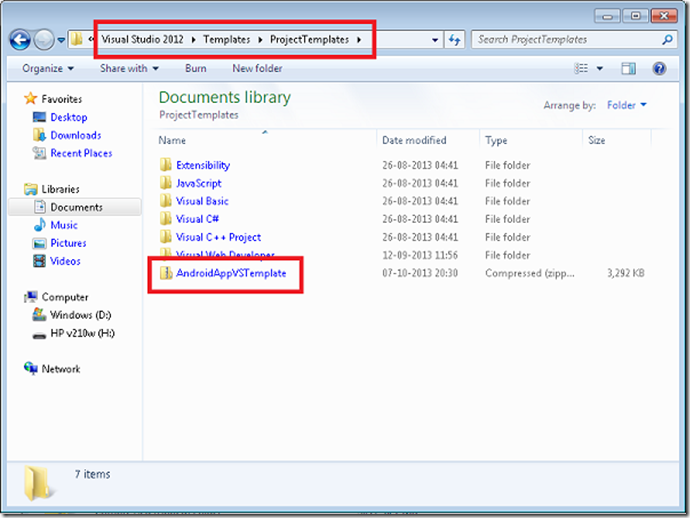This screenshot has height=518, width=690.
Task: Select Music library in sidebar
Action: click(x=64, y=225)
